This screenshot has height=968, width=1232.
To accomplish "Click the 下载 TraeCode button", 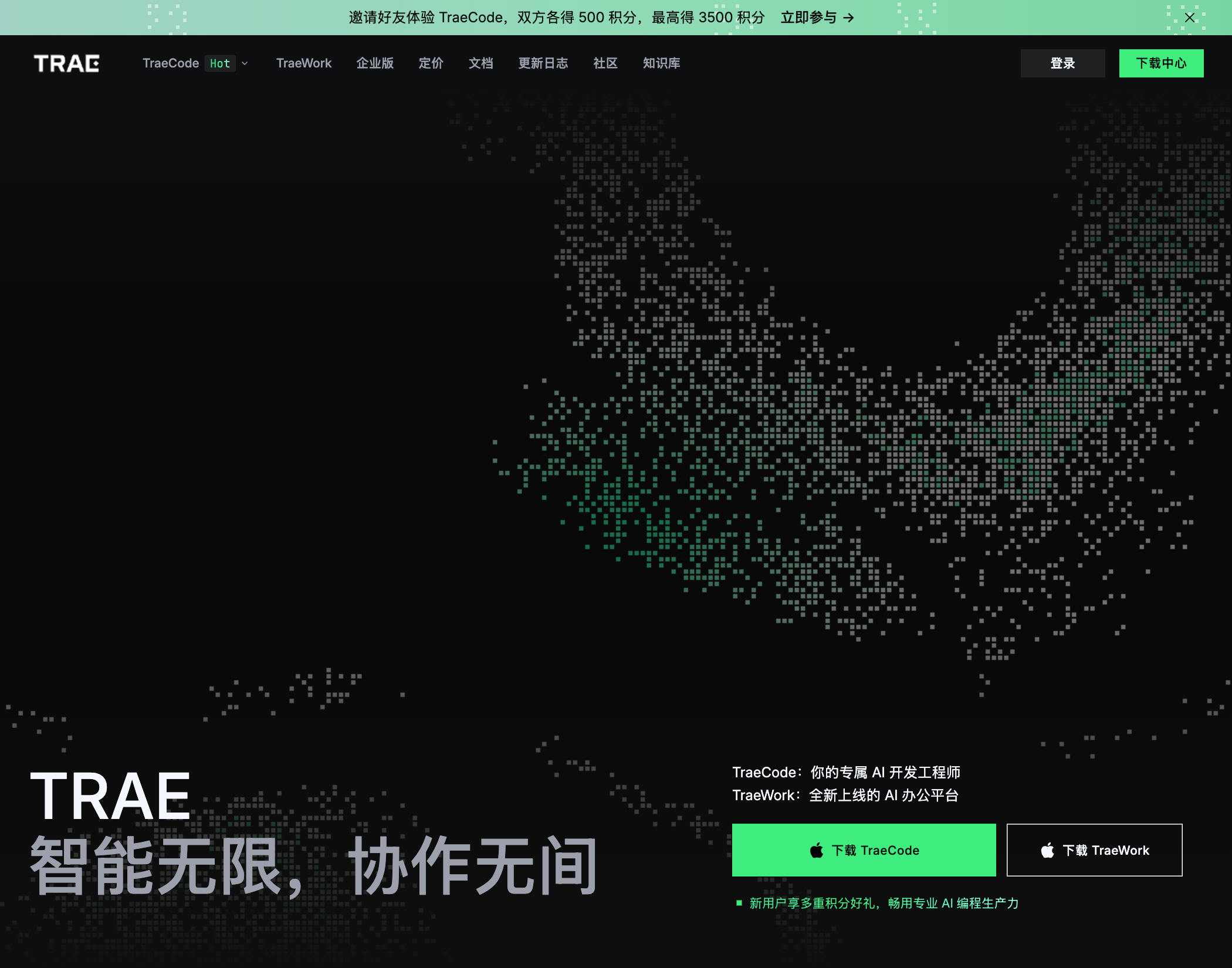I will 864,850.
